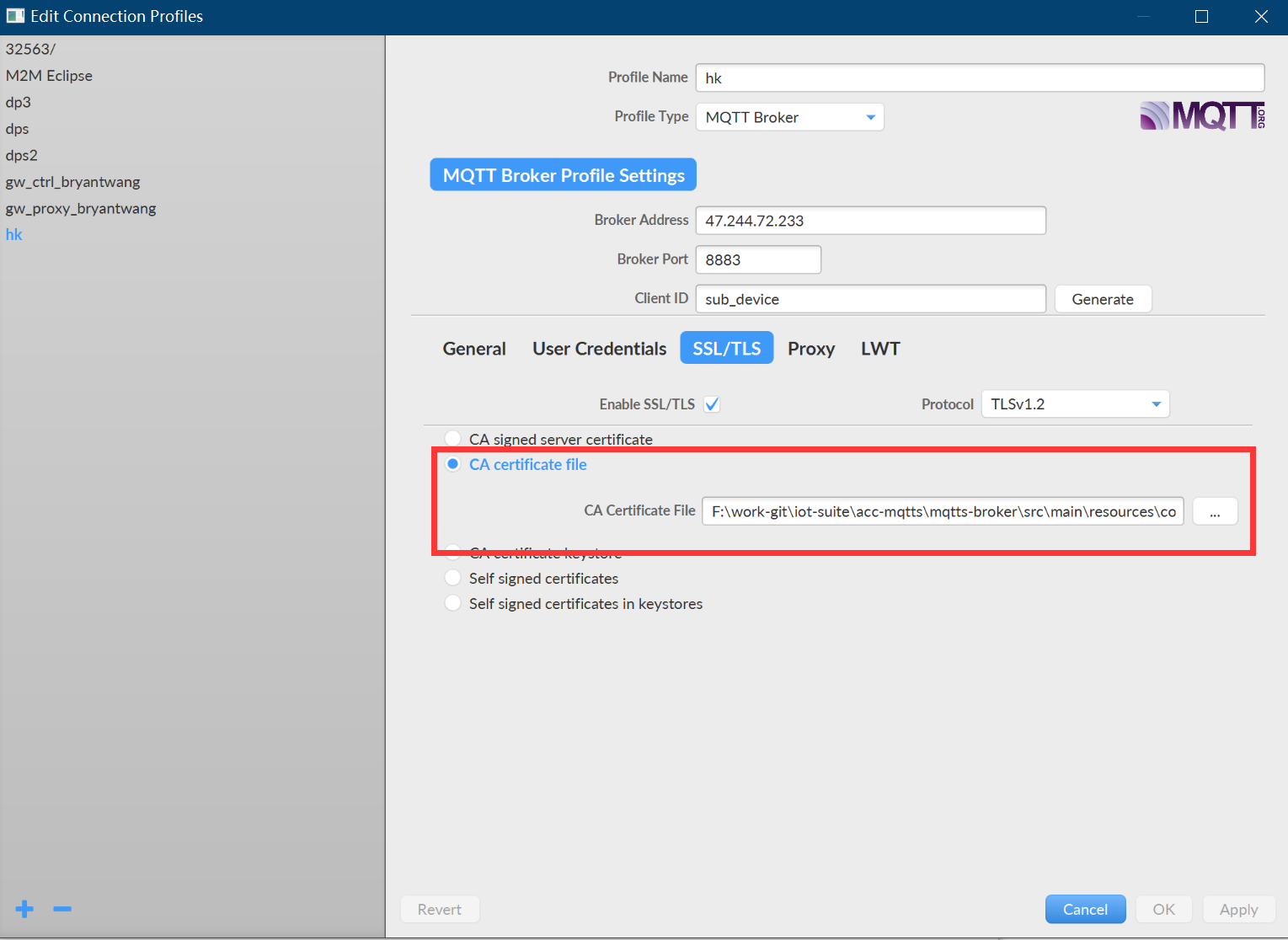Screen dimensions: 1288x940
Task: Click the CA Certificate File path field
Action: tap(943, 511)
